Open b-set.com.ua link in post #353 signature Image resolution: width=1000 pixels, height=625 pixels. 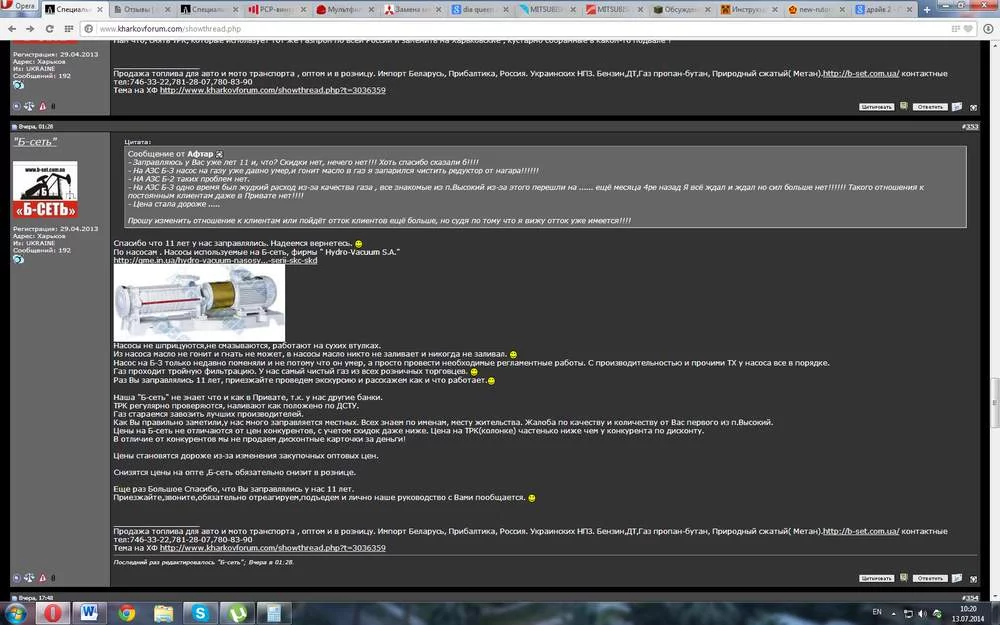pos(861,531)
